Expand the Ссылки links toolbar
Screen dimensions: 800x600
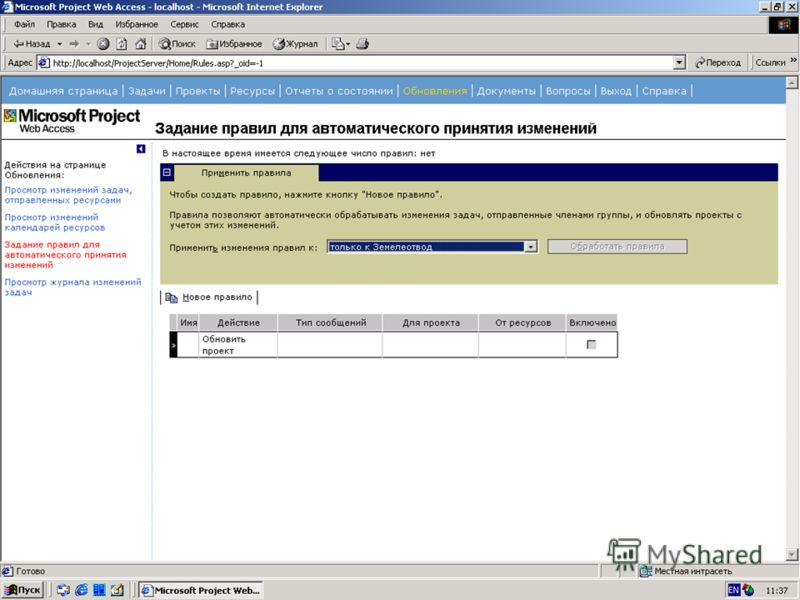[774, 62]
